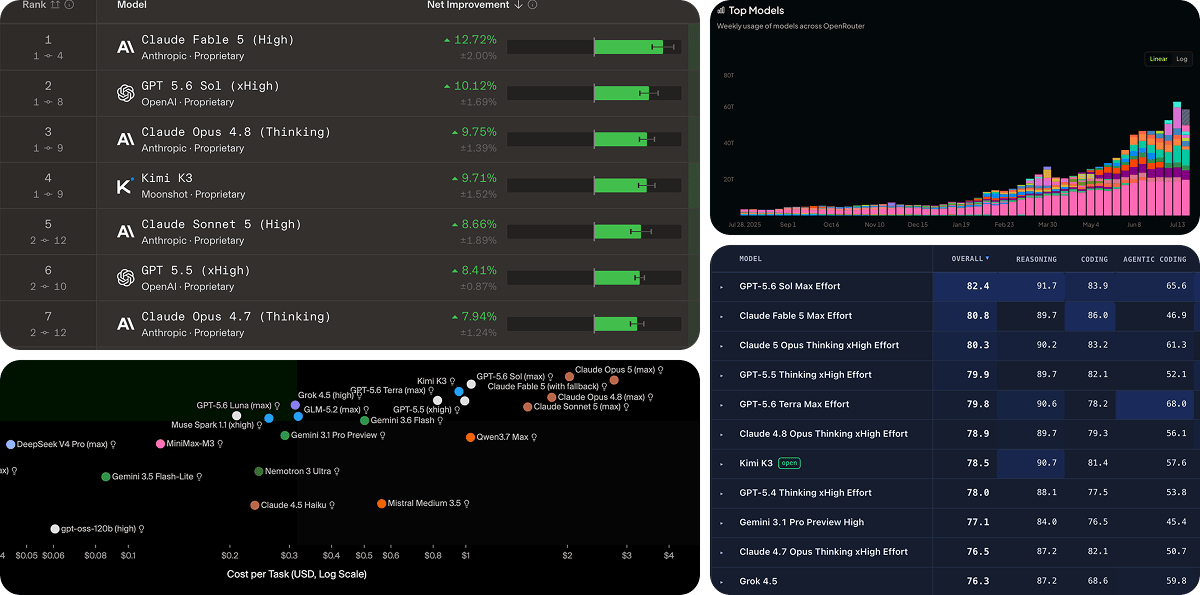This screenshot has width=1200, height=595.
Task: Click the lightbulb icon next to gpt-oss-120b (high)
Action: 142,529
